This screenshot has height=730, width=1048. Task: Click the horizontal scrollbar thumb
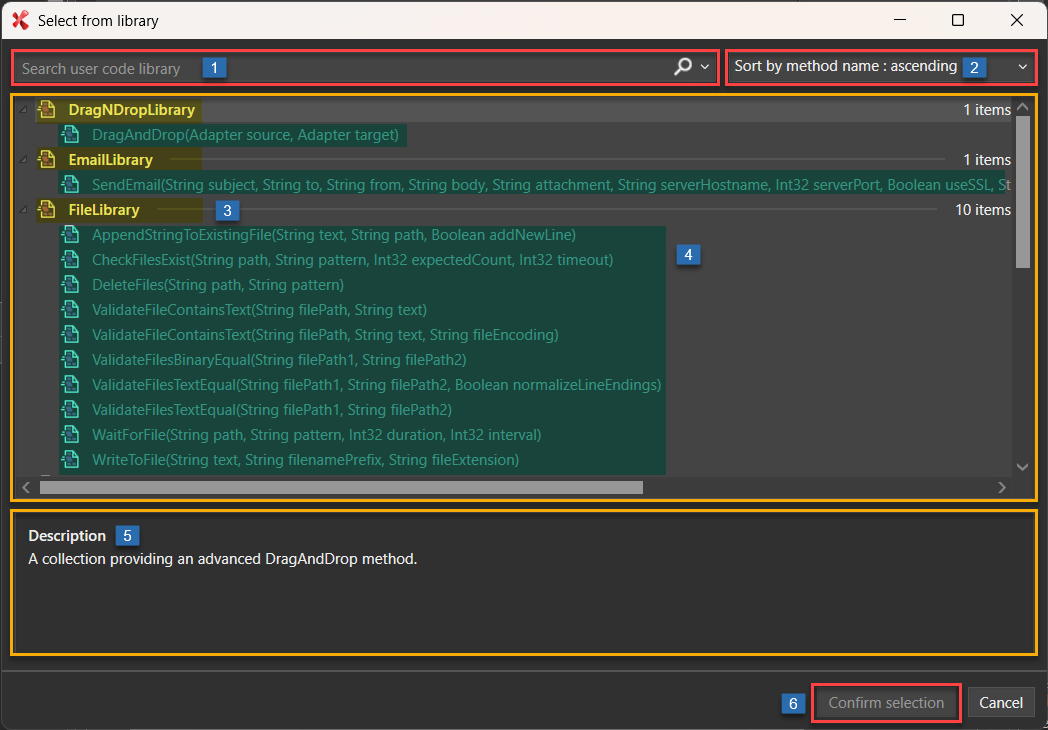(x=341, y=487)
